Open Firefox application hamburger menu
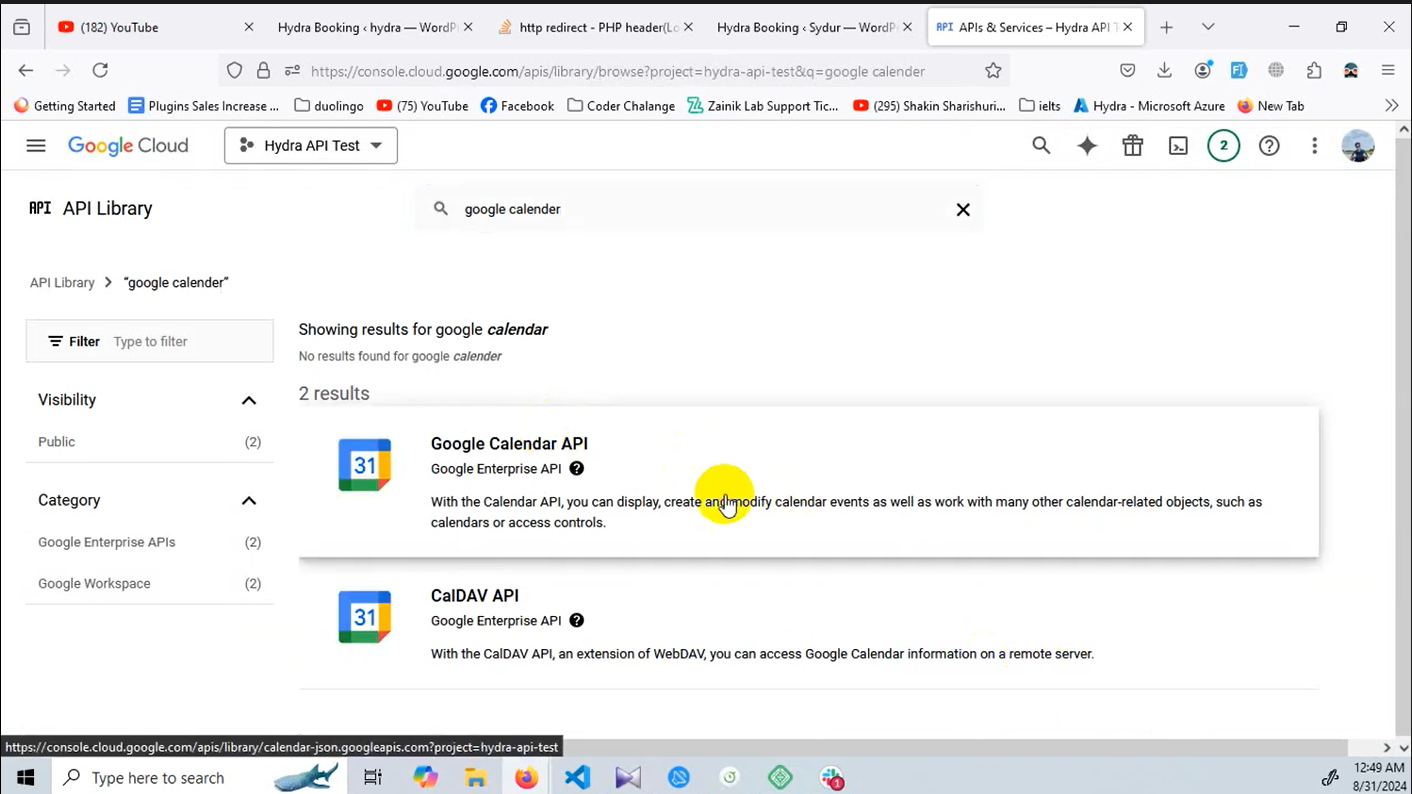 1388,70
